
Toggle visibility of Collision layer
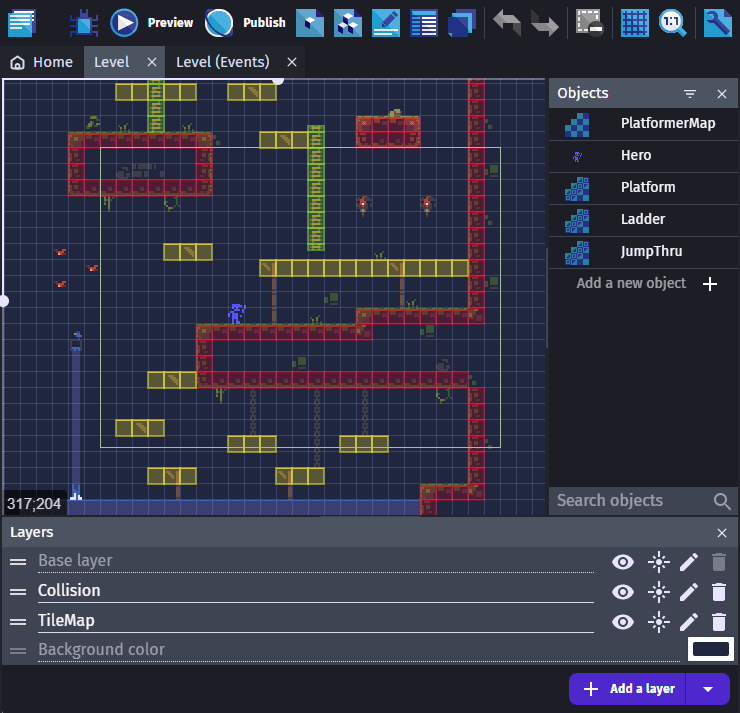(623, 592)
